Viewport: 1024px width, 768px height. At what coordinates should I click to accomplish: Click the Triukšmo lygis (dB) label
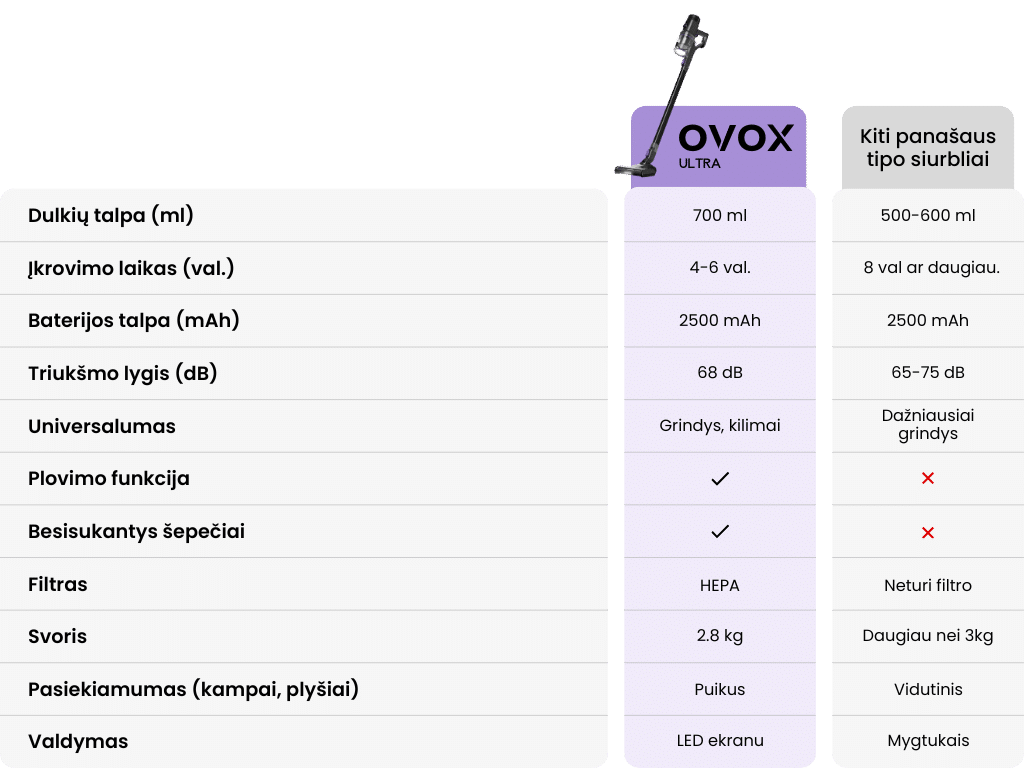(x=122, y=373)
